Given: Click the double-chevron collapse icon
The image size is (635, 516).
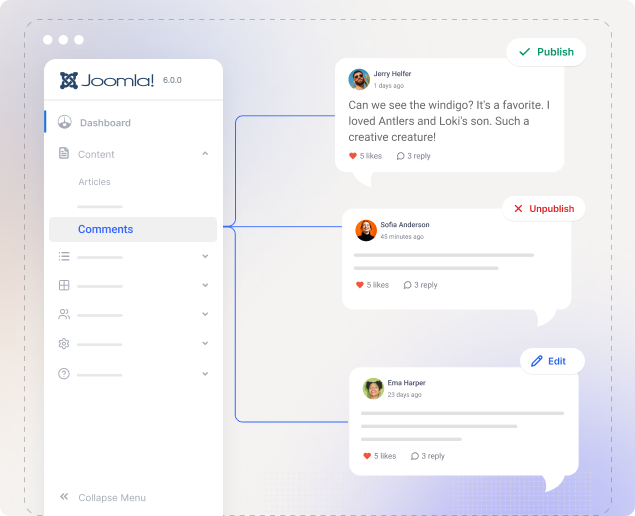Looking at the screenshot, I should click(x=64, y=497).
